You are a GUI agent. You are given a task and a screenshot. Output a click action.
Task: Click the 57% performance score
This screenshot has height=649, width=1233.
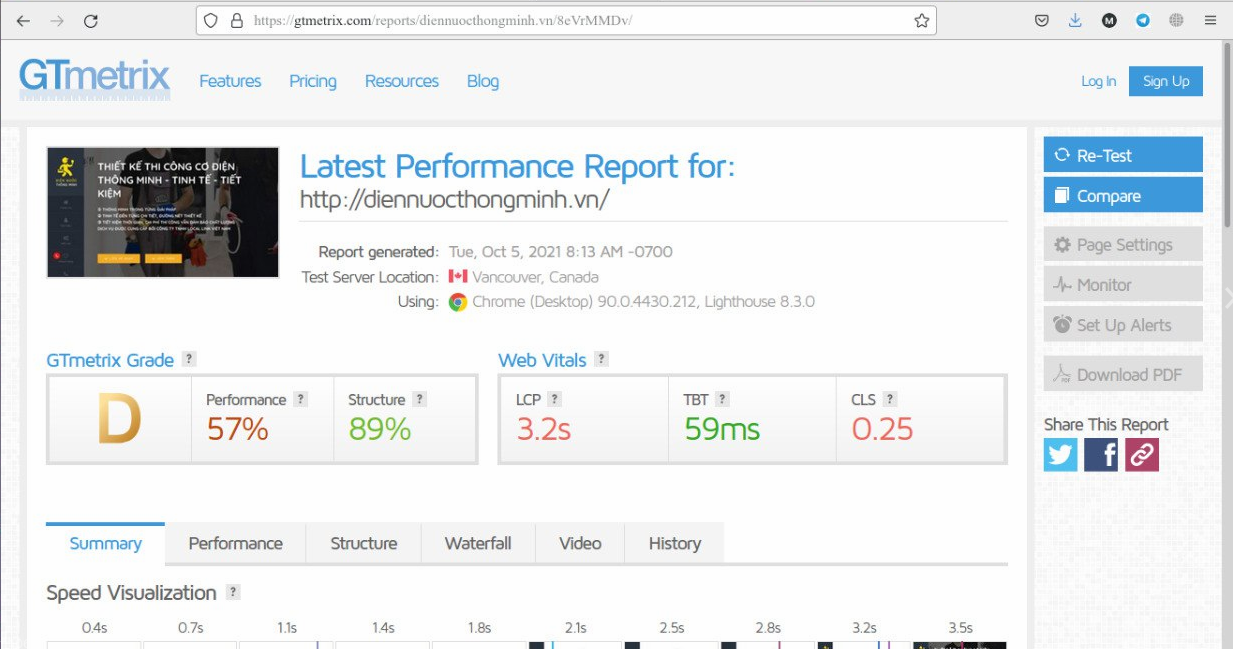point(238,429)
